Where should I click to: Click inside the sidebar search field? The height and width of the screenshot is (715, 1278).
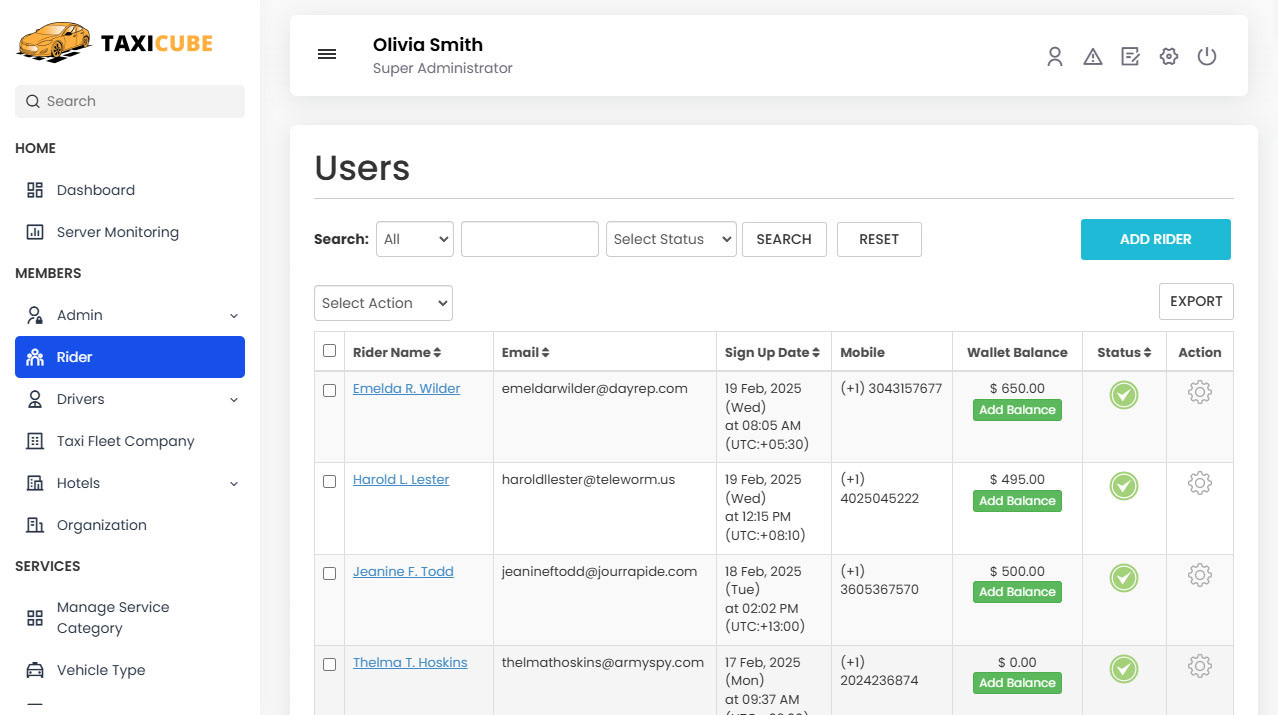point(129,101)
